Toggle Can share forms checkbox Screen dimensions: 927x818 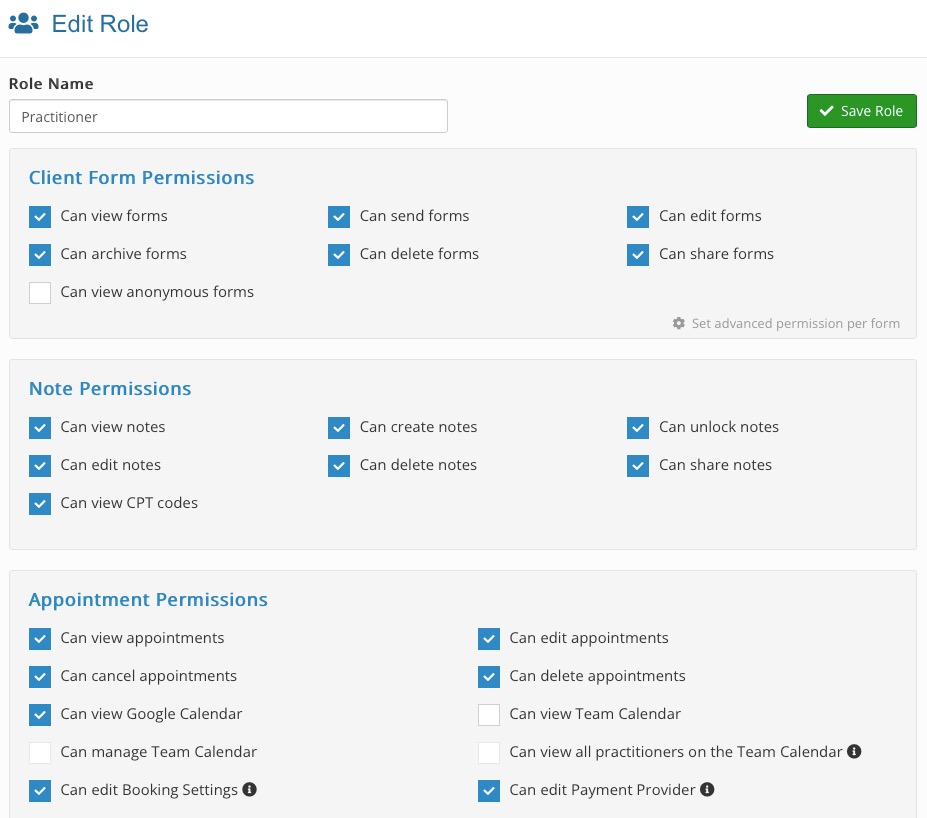coord(638,255)
